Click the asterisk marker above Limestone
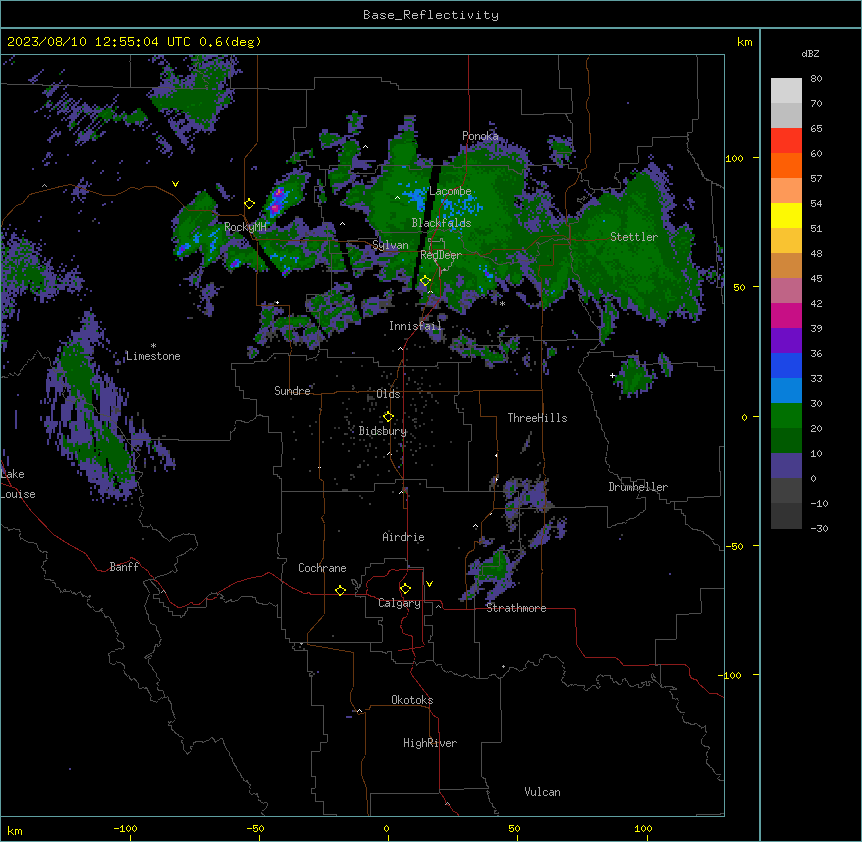 click(153, 346)
